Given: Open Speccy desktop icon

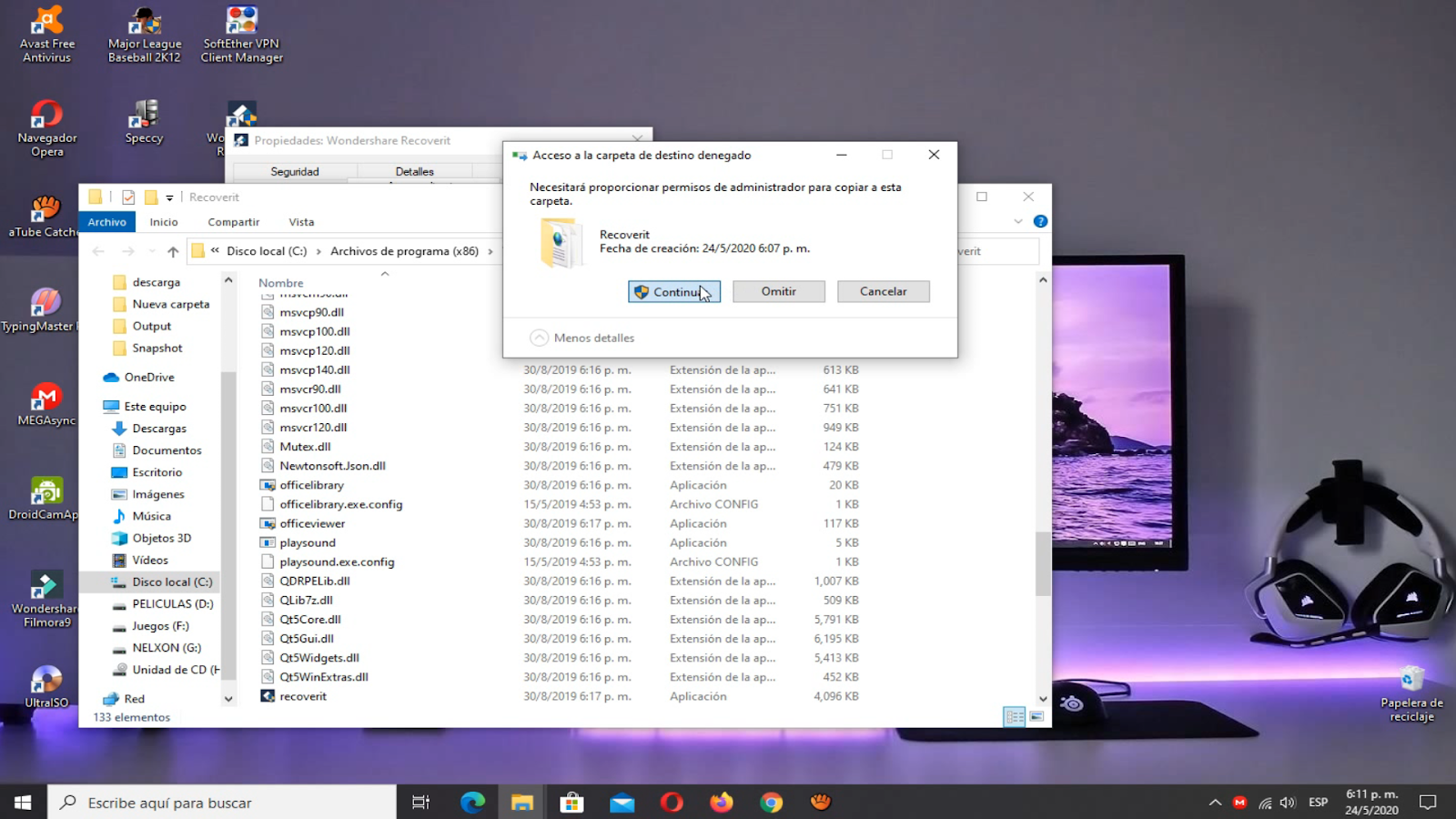Looking at the screenshot, I should (x=144, y=122).
